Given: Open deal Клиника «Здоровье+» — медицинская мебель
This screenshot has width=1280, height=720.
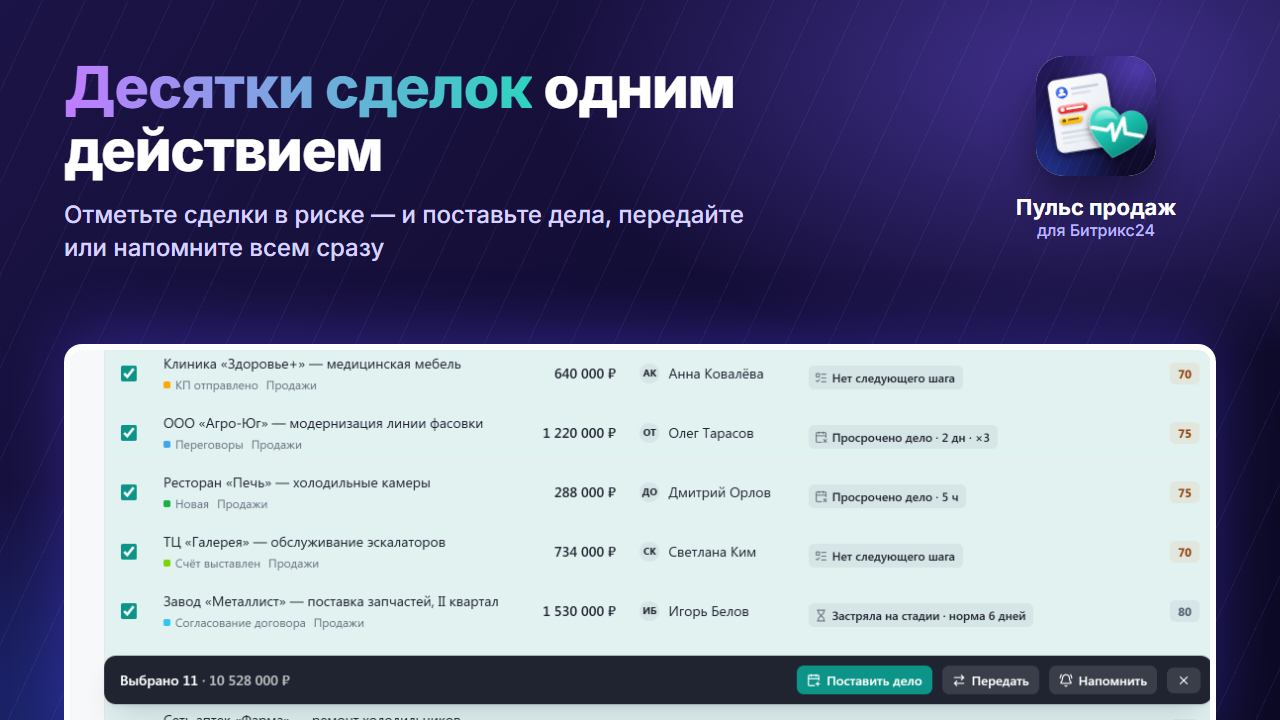Looking at the screenshot, I should pos(312,364).
